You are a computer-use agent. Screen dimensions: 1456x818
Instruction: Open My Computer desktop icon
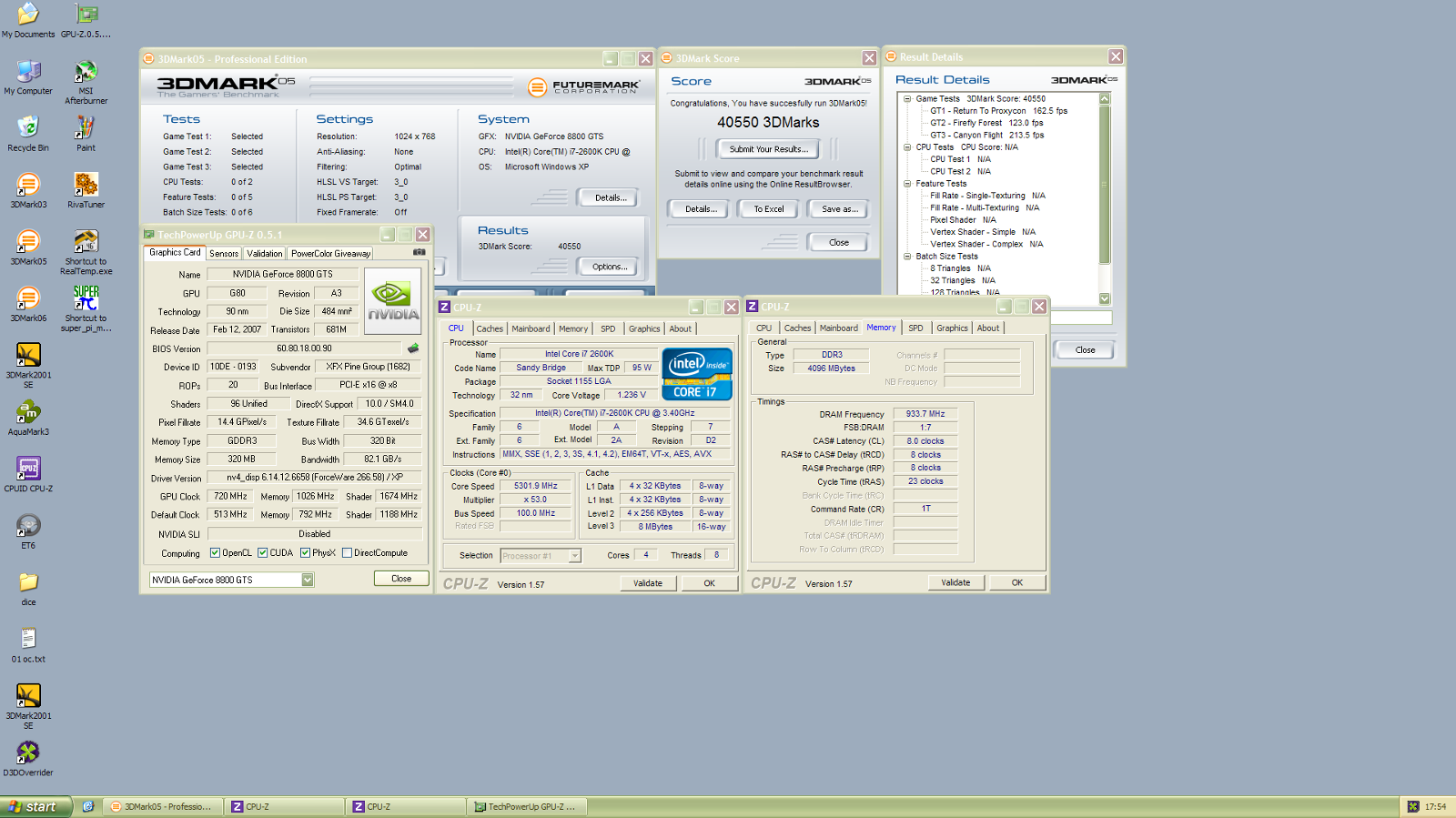pyautogui.click(x=28, y=77)
